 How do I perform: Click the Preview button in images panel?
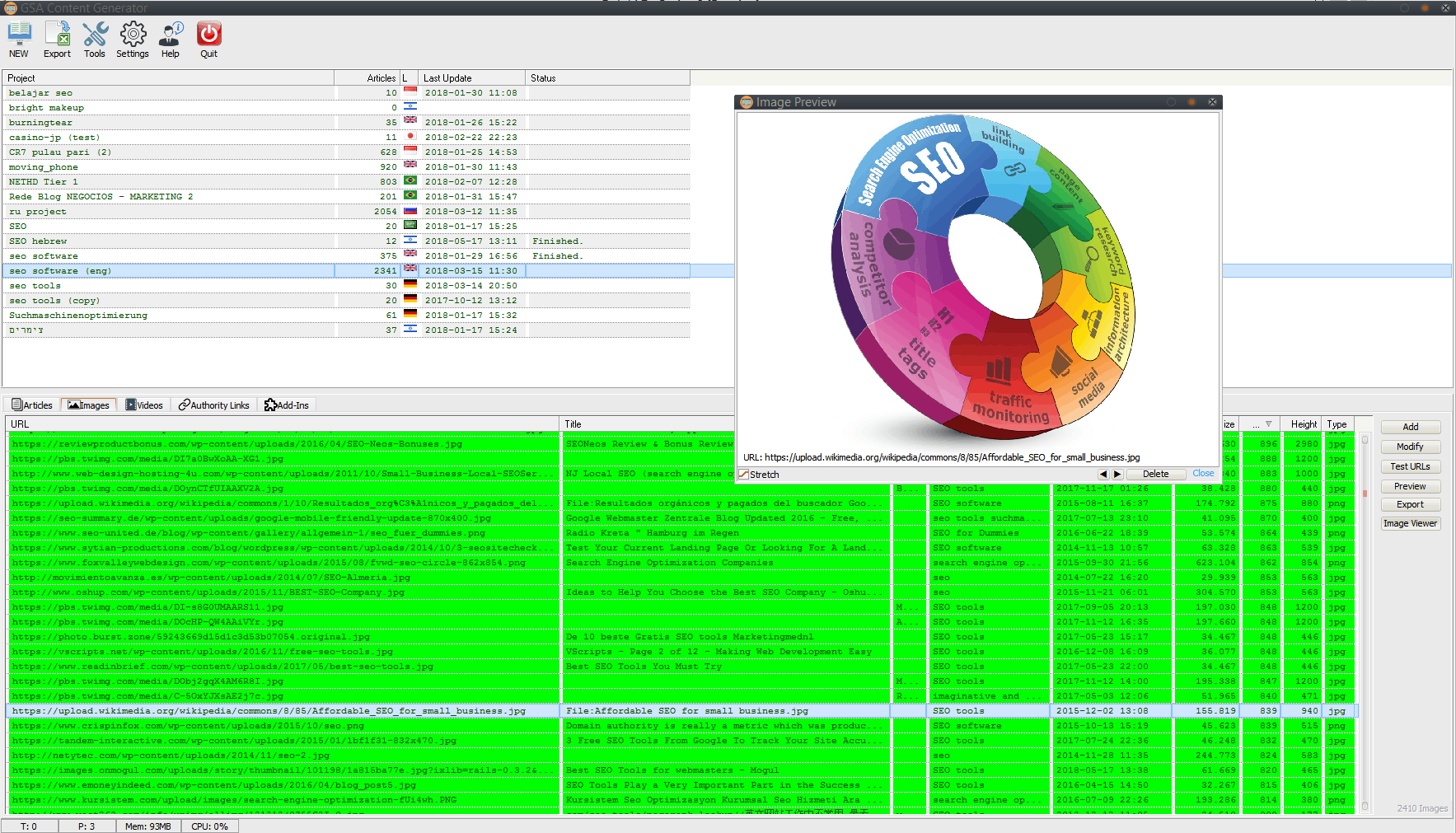[x=1411, y=486]
